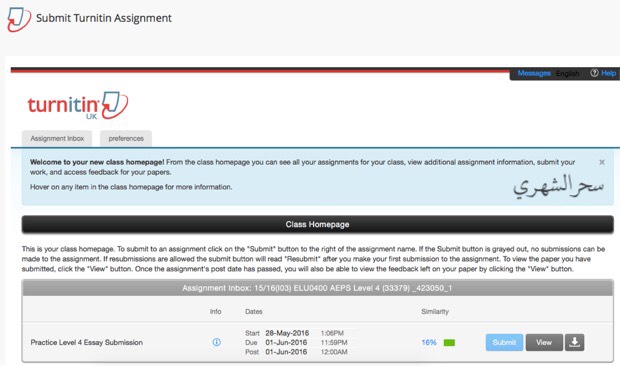This screenshot has width=620, height=366.
Task: Click Practice Level 4 Essay Submission assignment name
Action: click(87, 342)
